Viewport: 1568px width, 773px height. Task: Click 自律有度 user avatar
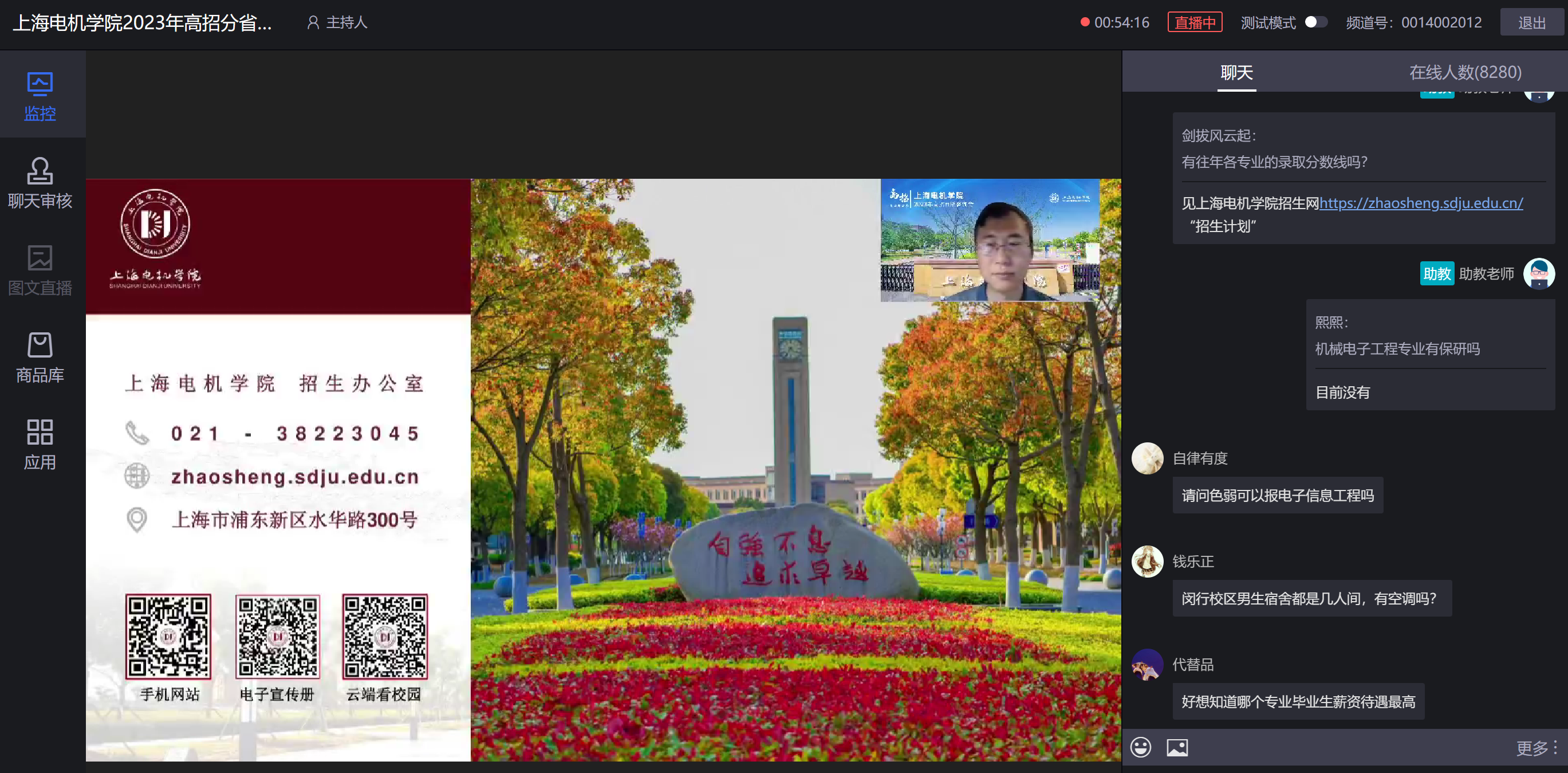pos(1147,458)
